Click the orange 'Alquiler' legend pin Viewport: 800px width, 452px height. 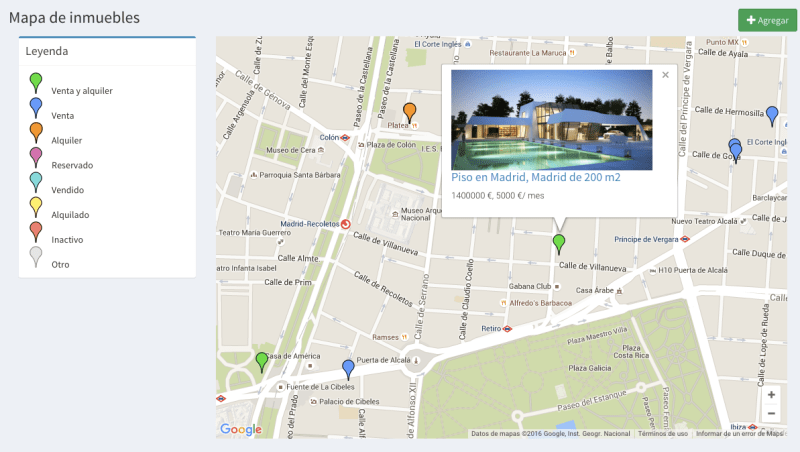[x=36, y=132]
